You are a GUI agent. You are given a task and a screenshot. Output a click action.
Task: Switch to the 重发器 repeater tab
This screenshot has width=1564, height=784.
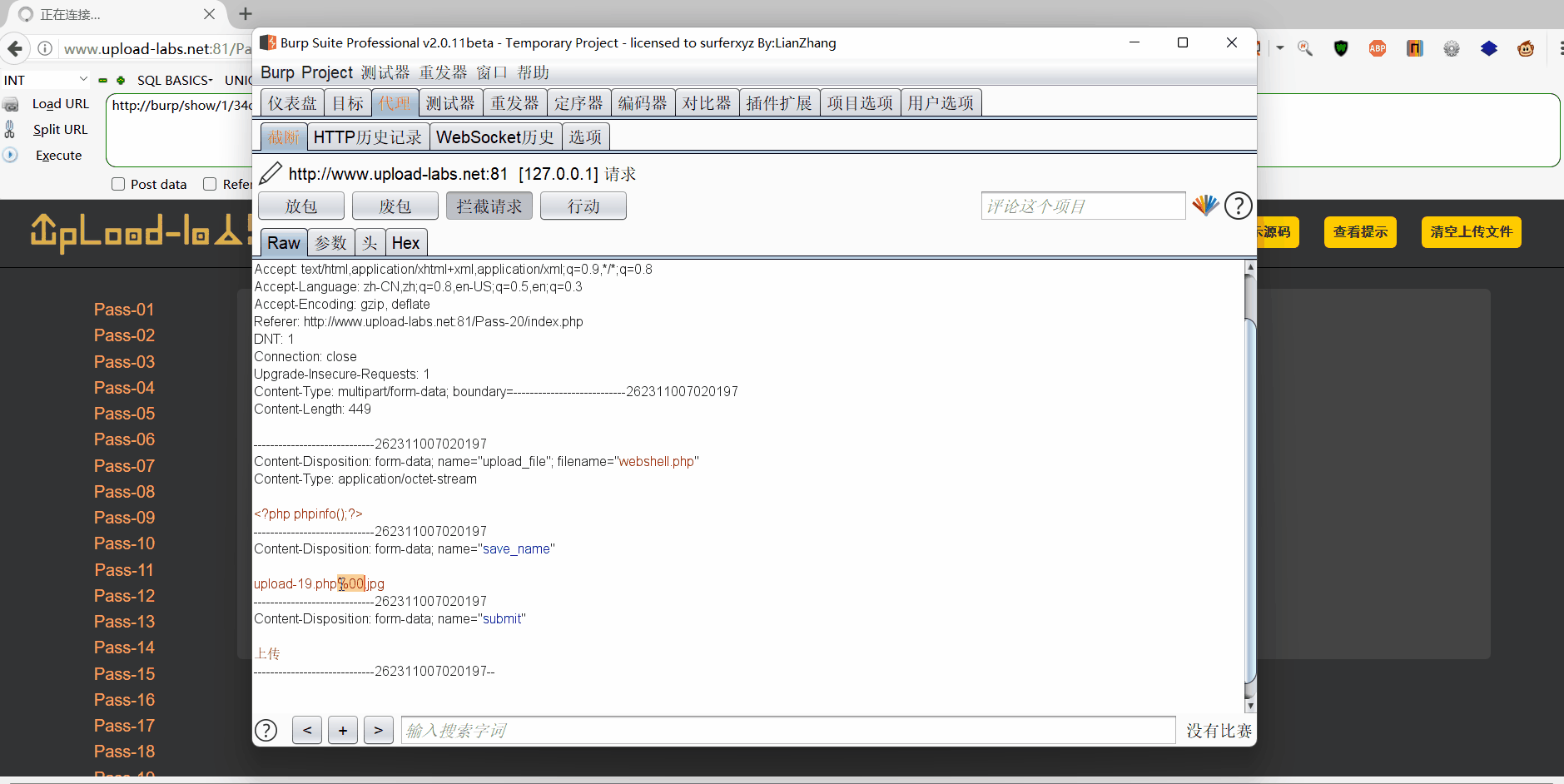click(x=514, y=103)
